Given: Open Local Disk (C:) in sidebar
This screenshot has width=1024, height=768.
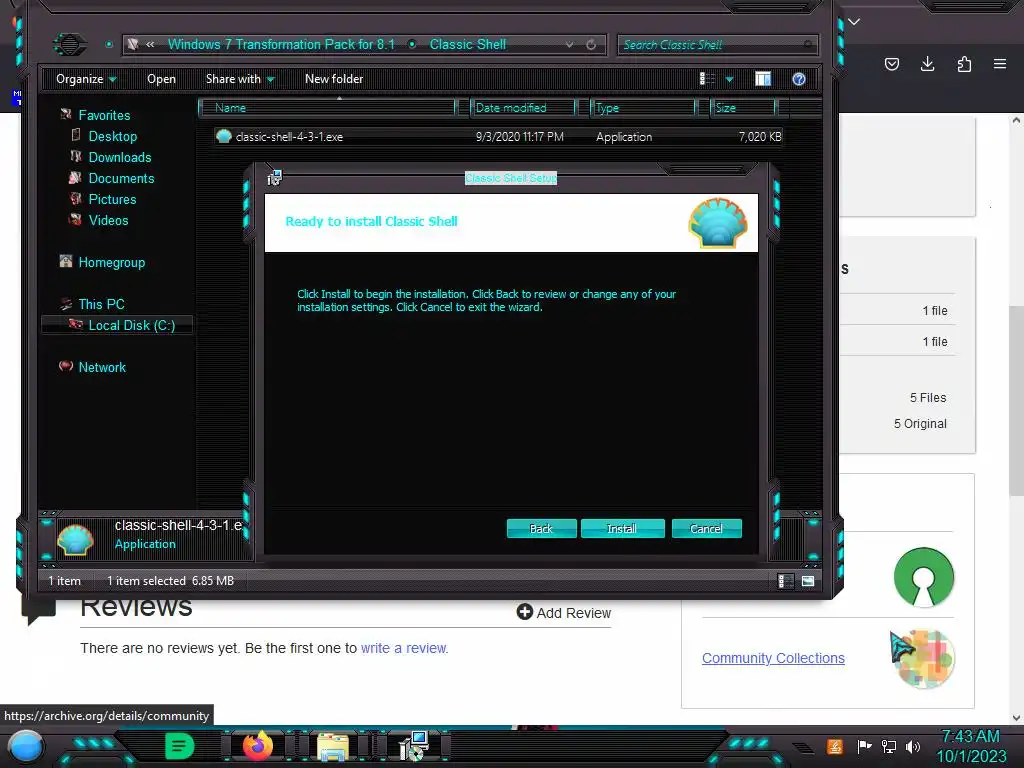Looking at the screenshot, I should click(x=118, y=325).
